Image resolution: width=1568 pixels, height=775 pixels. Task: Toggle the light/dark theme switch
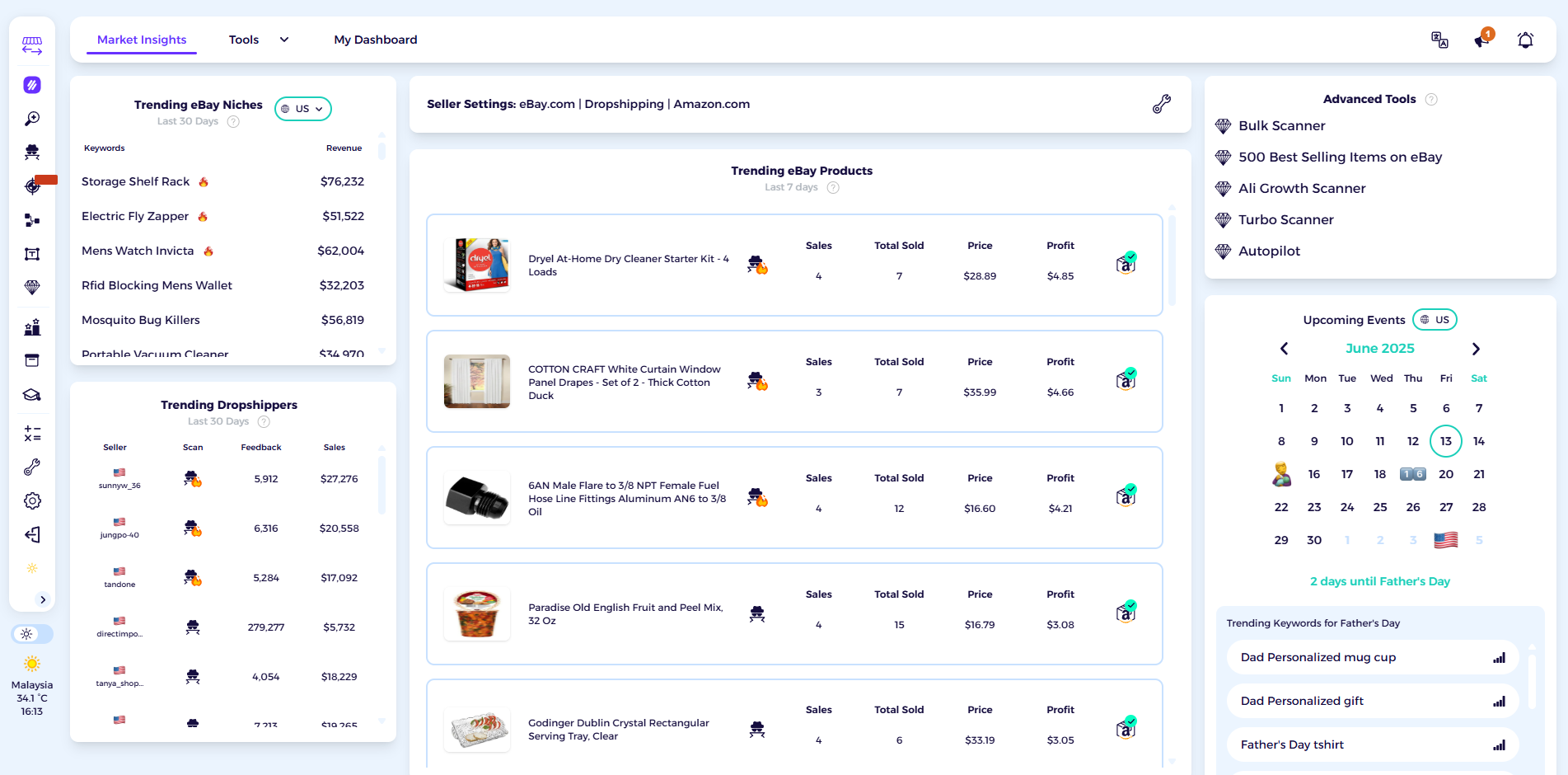coord(32,634)
